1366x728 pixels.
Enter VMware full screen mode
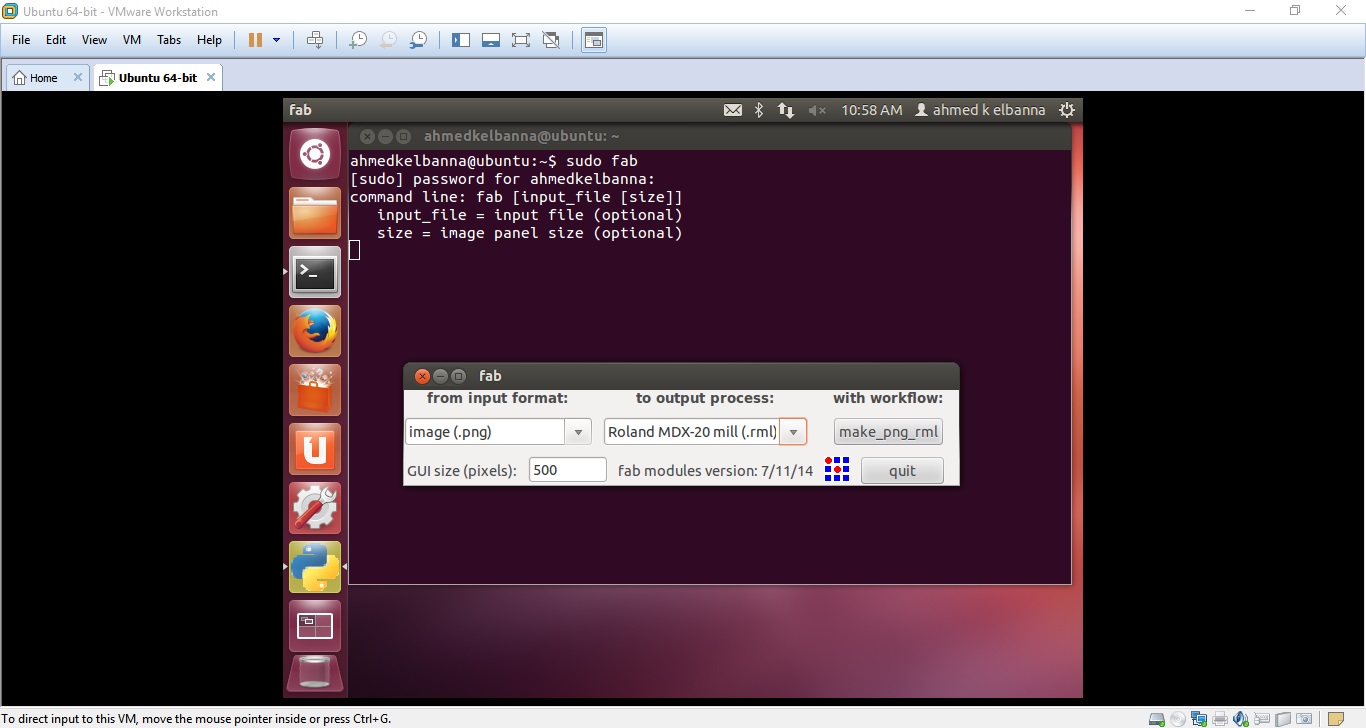click(521, 40)
